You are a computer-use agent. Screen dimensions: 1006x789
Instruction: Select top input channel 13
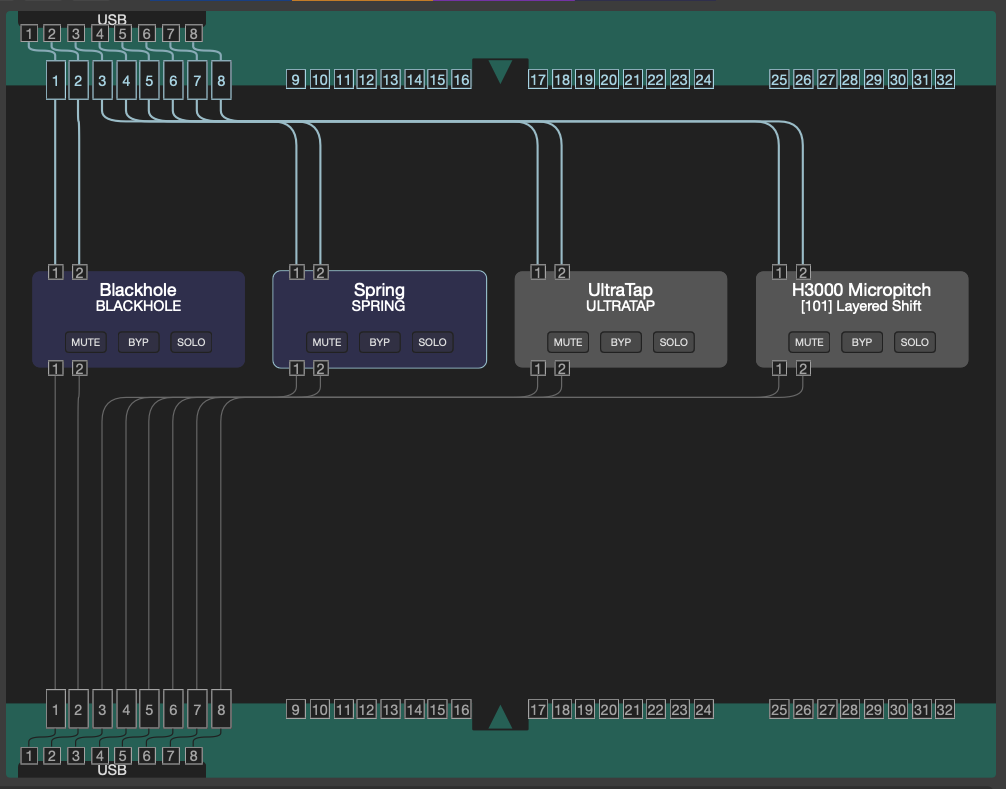390,80
